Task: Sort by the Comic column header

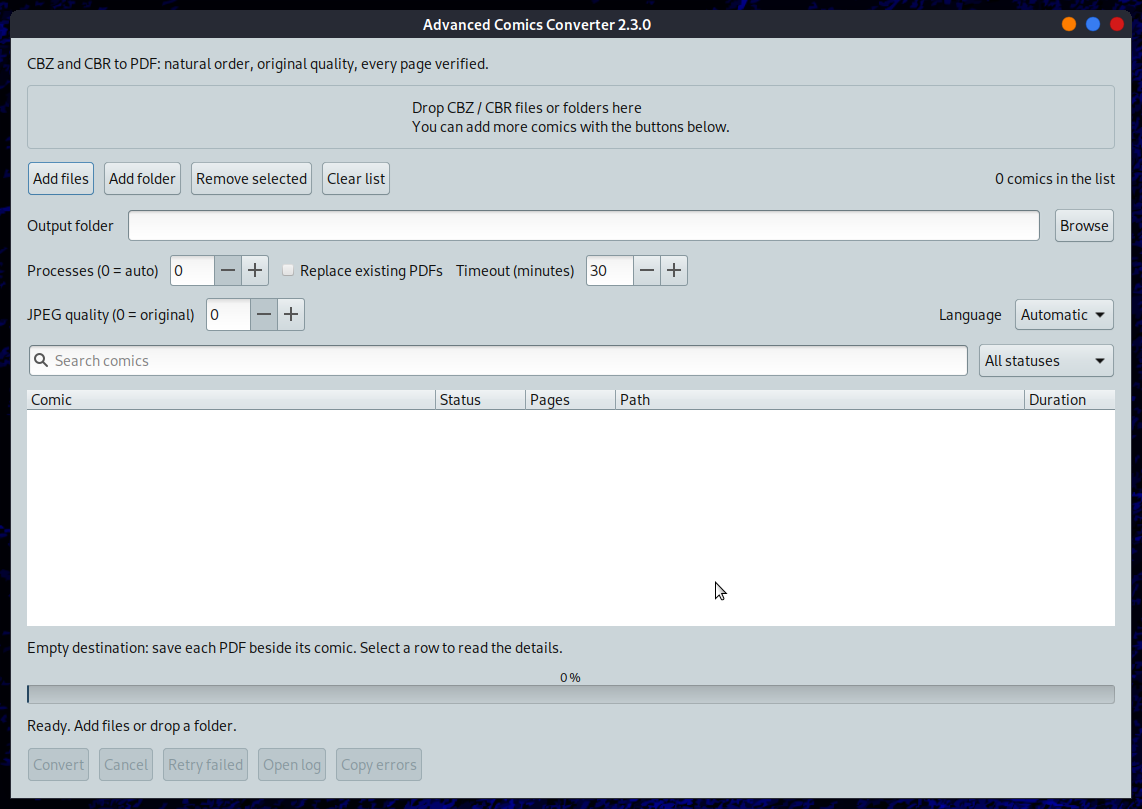Action: coord(231,400)
